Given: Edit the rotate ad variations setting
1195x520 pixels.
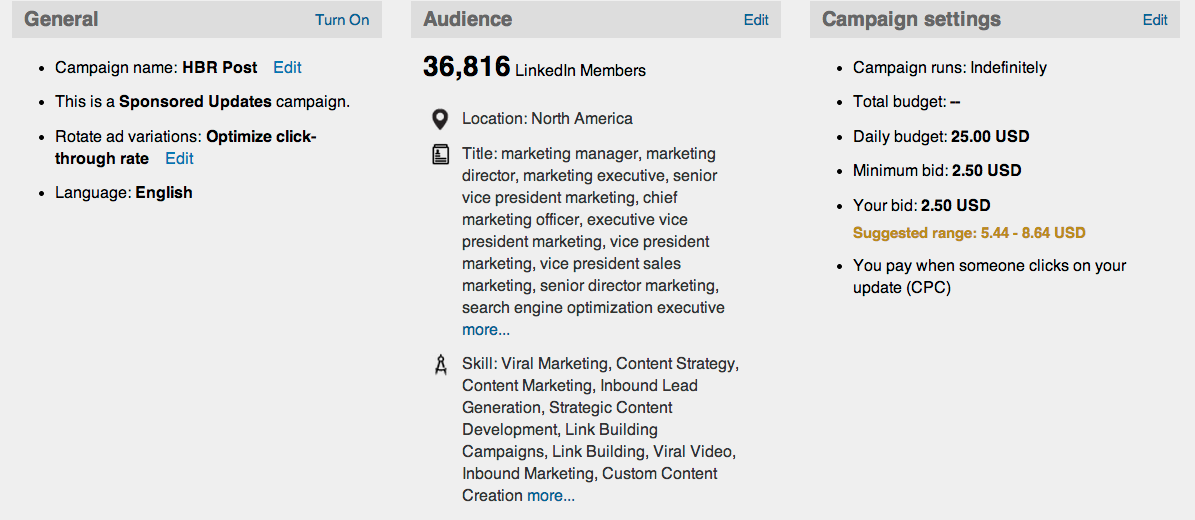Looking at the screenshot, I should [179, 159].
